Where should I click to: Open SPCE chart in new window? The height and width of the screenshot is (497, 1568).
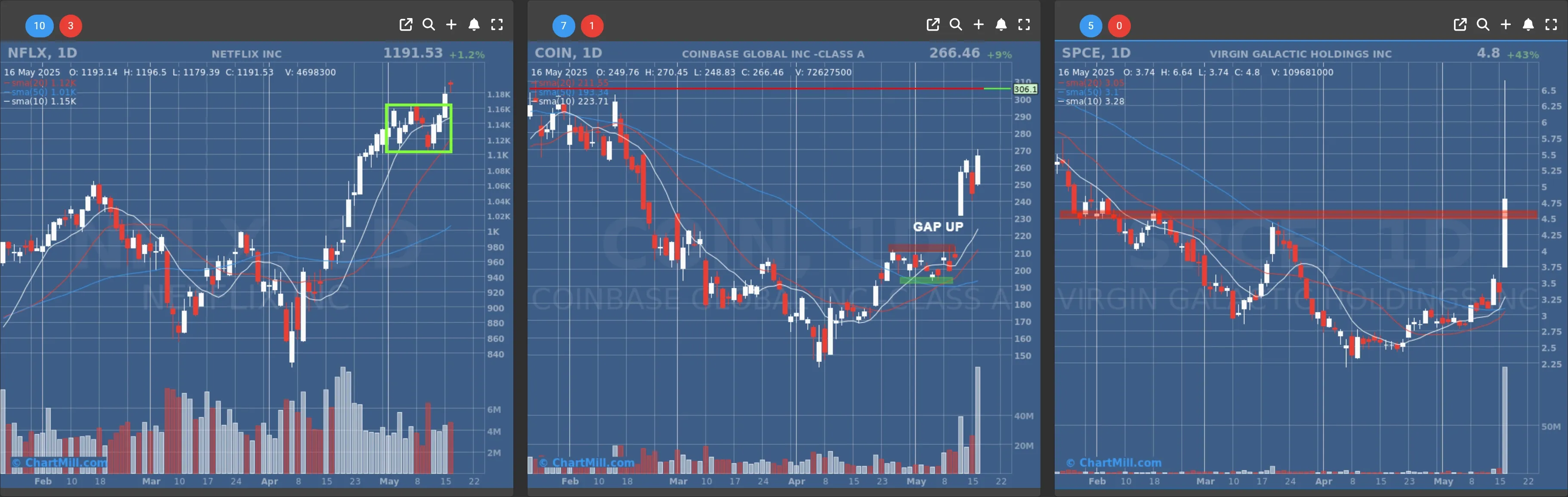click(1460, 25)
